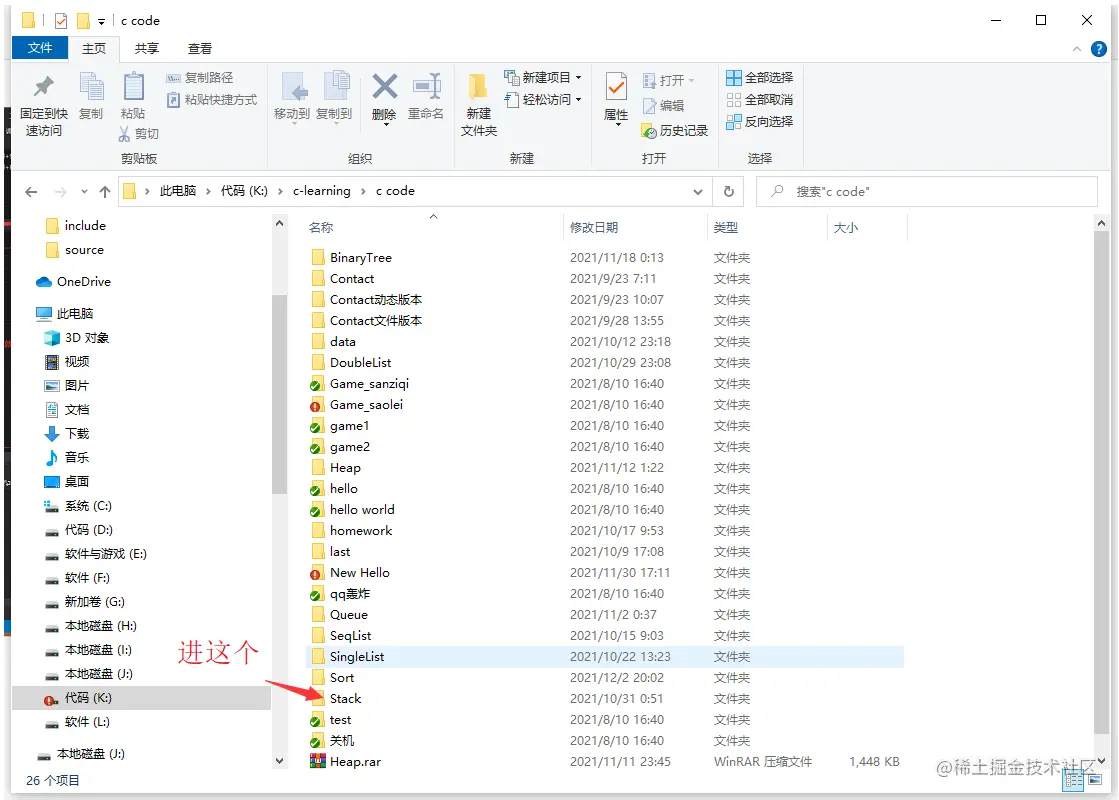Click Select none (全部取消)

click(x=759, y=99)
